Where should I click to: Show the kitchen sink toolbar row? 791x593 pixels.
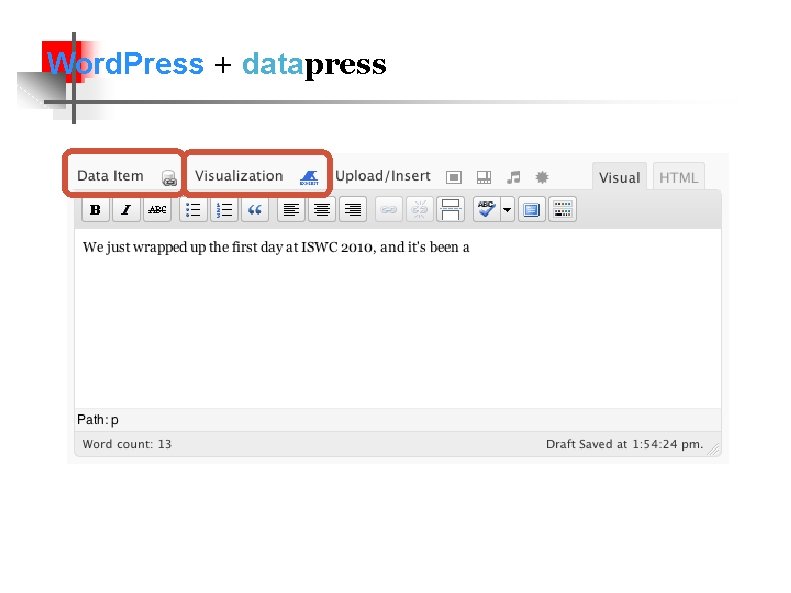click(x=562, y=209)
